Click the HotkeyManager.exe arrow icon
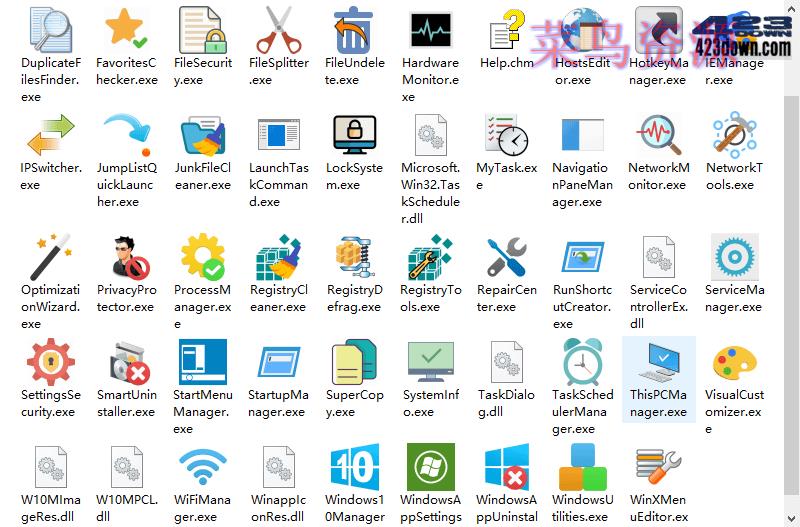The image size is (800, 527). (659, 30)
